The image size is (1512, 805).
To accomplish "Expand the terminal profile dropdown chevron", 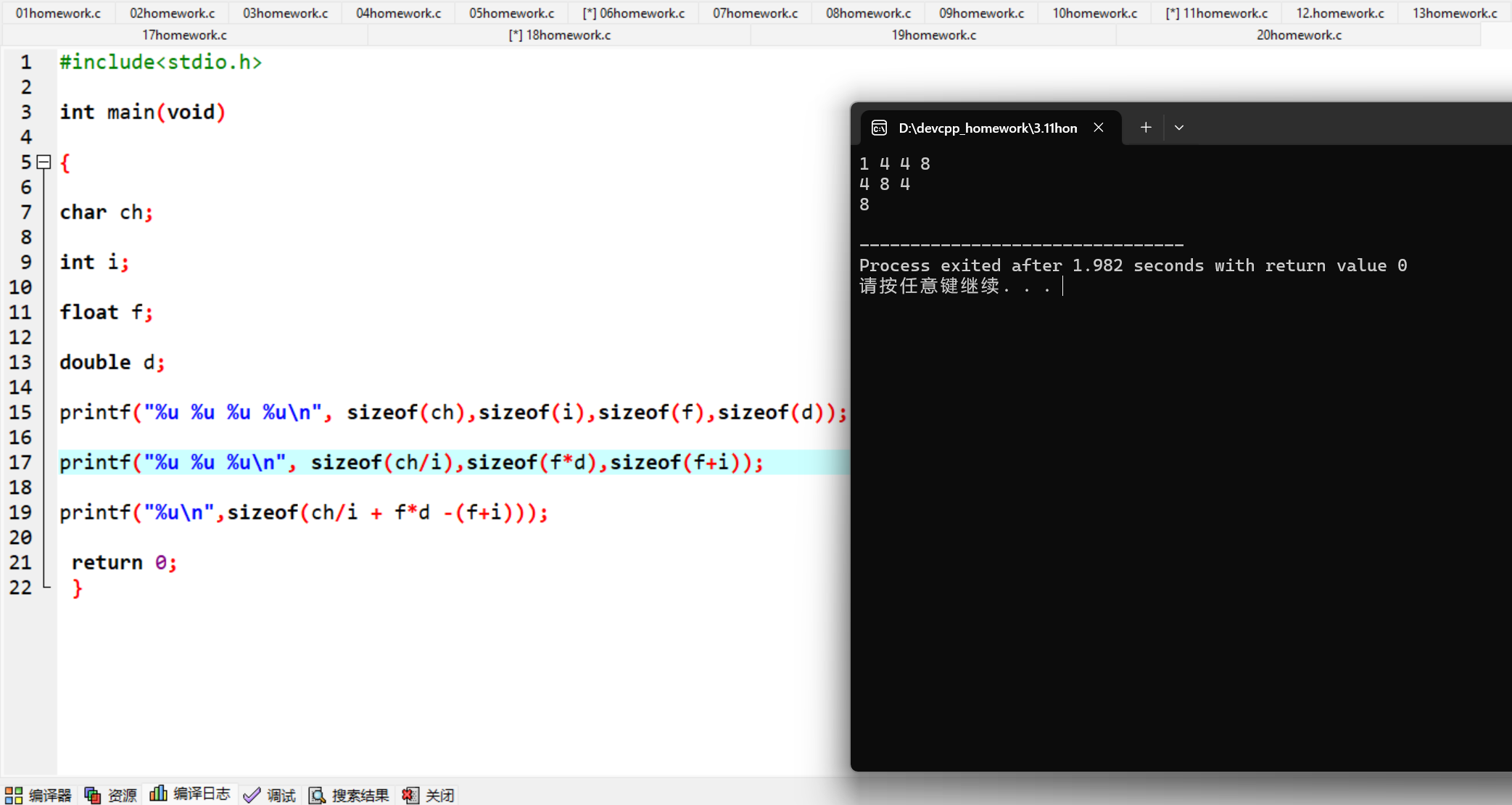I will [1179, 128].
